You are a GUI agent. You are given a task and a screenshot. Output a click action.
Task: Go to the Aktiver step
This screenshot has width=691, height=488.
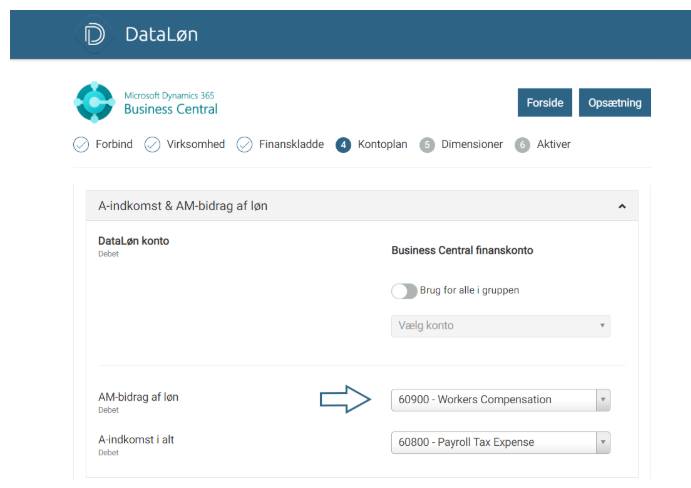pyautogui.click(x=553, y=145)
